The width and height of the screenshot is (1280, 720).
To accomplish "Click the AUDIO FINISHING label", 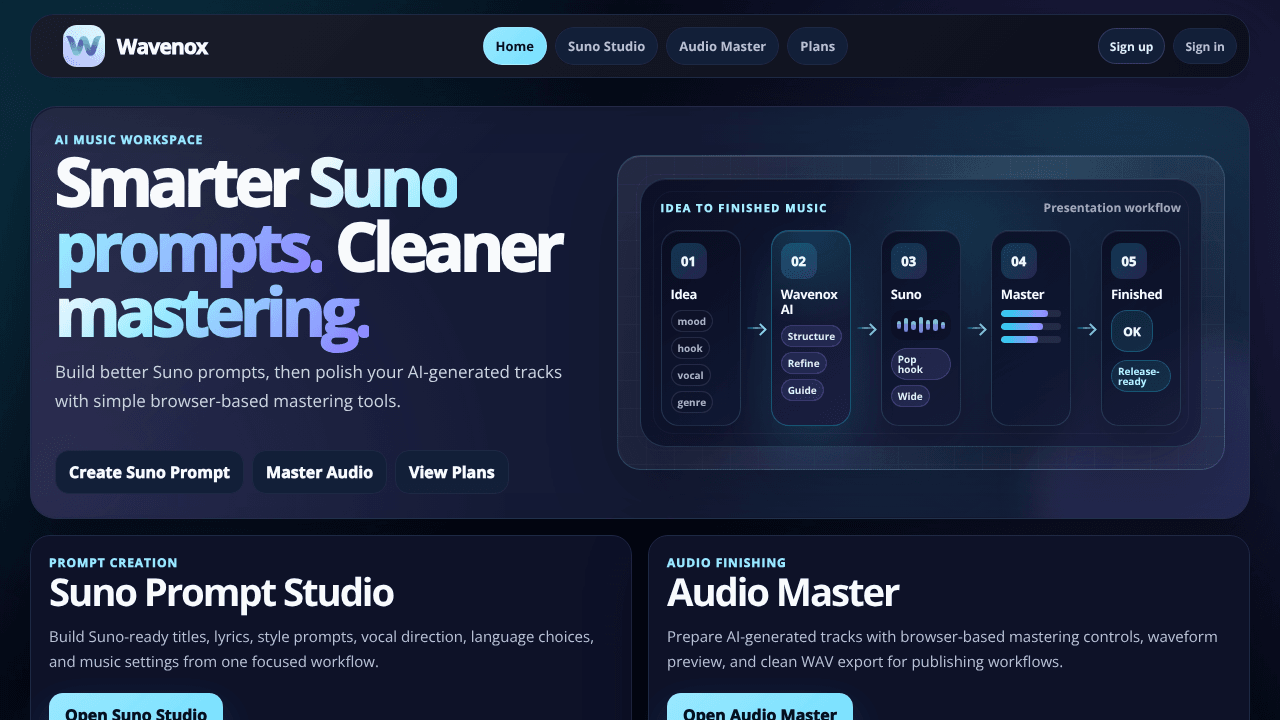I will pyautogui.click(x=726, y=563).
